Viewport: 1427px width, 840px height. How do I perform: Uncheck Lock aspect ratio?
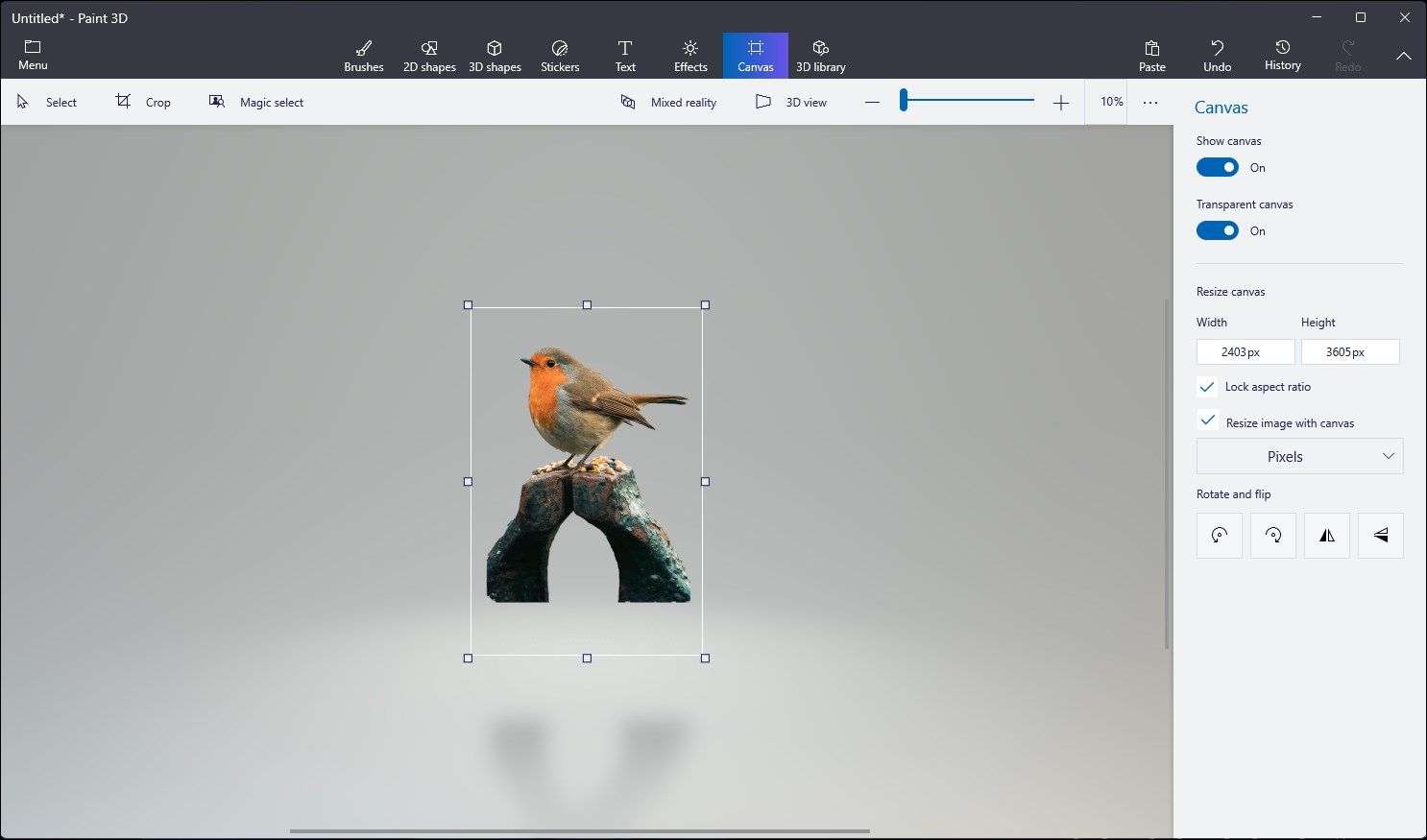[x=1207, y=386]
